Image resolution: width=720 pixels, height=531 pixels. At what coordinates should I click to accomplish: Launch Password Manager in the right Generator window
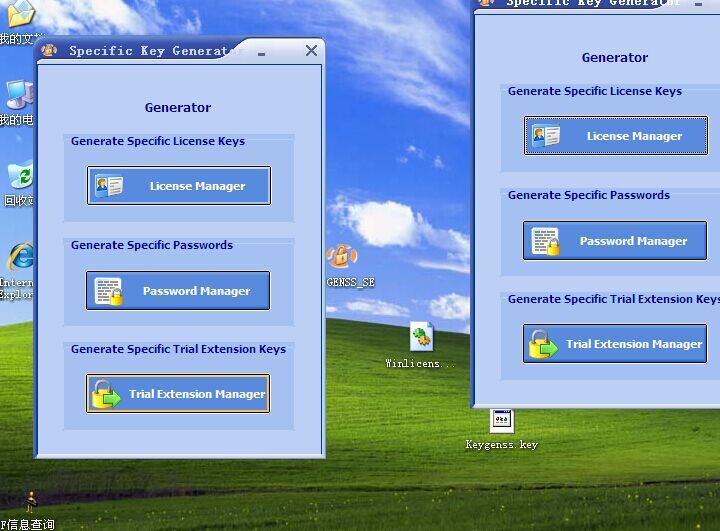[615, 240]
